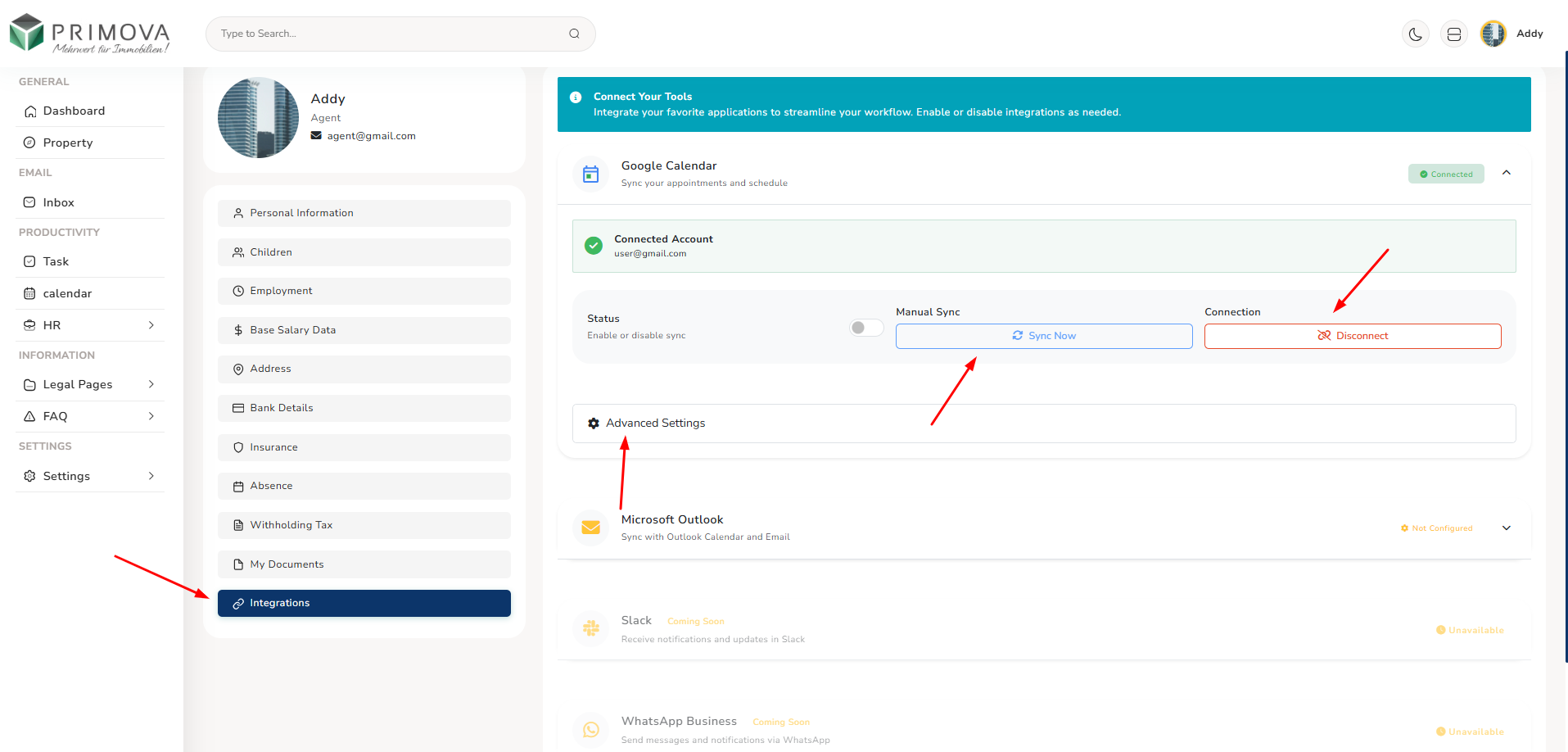Click the Sync Now button
Screen dimensions: 1568x752
(x=1043, y=335)
